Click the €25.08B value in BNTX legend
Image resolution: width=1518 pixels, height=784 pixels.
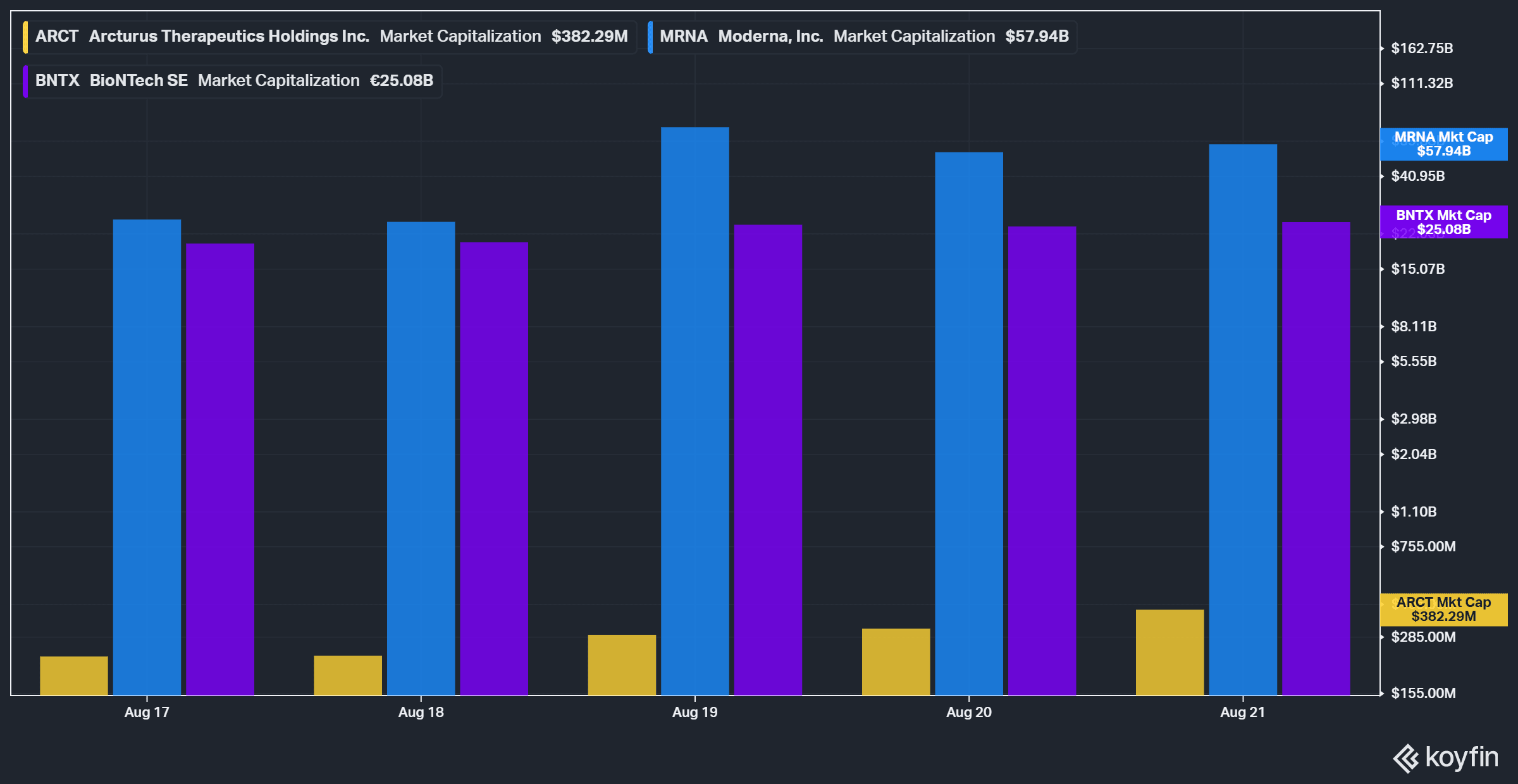[x=402, y=81]
